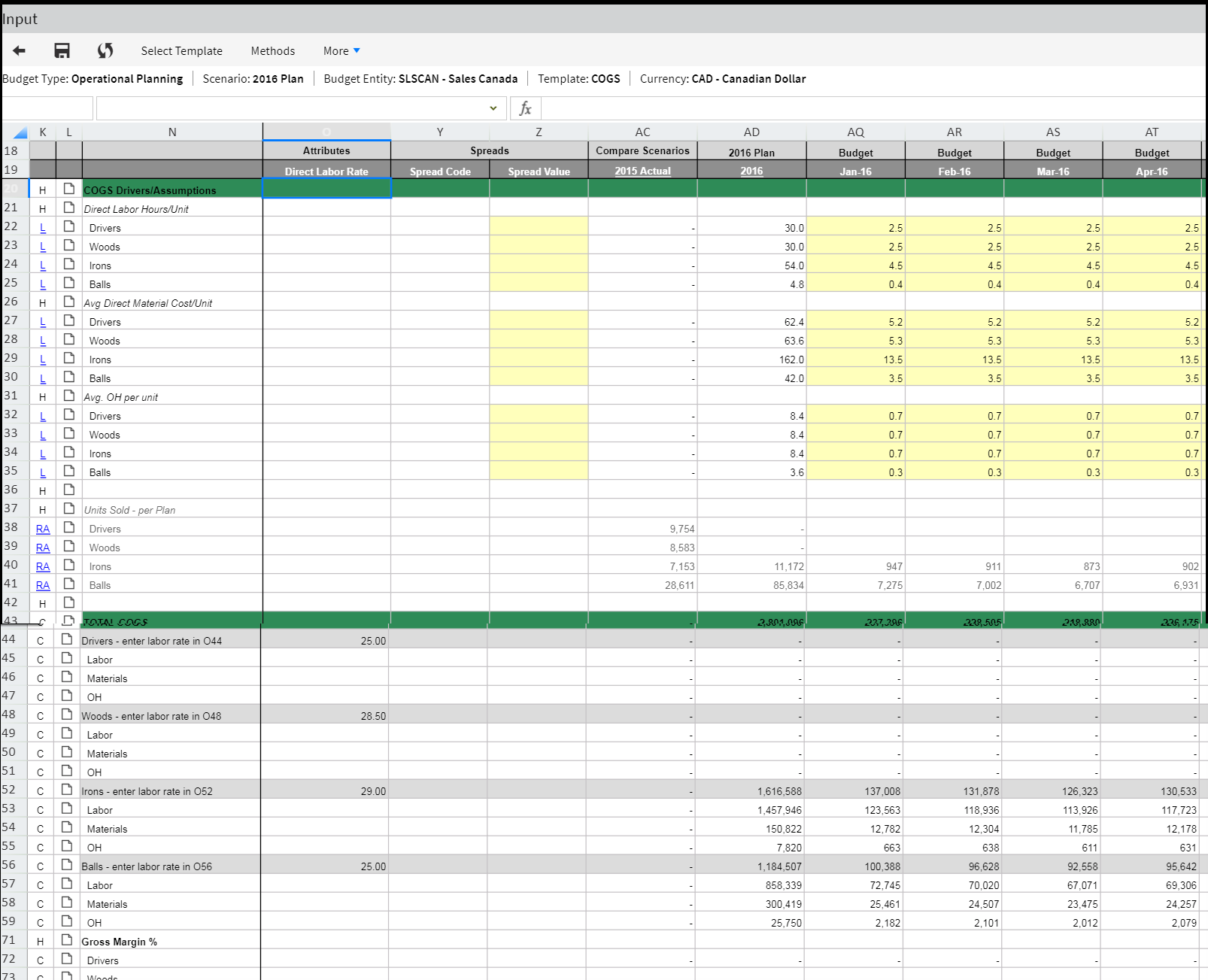Select column header AD
Image resolution: width=1208 pixels, height=980 pixels.
pos(751,132)
